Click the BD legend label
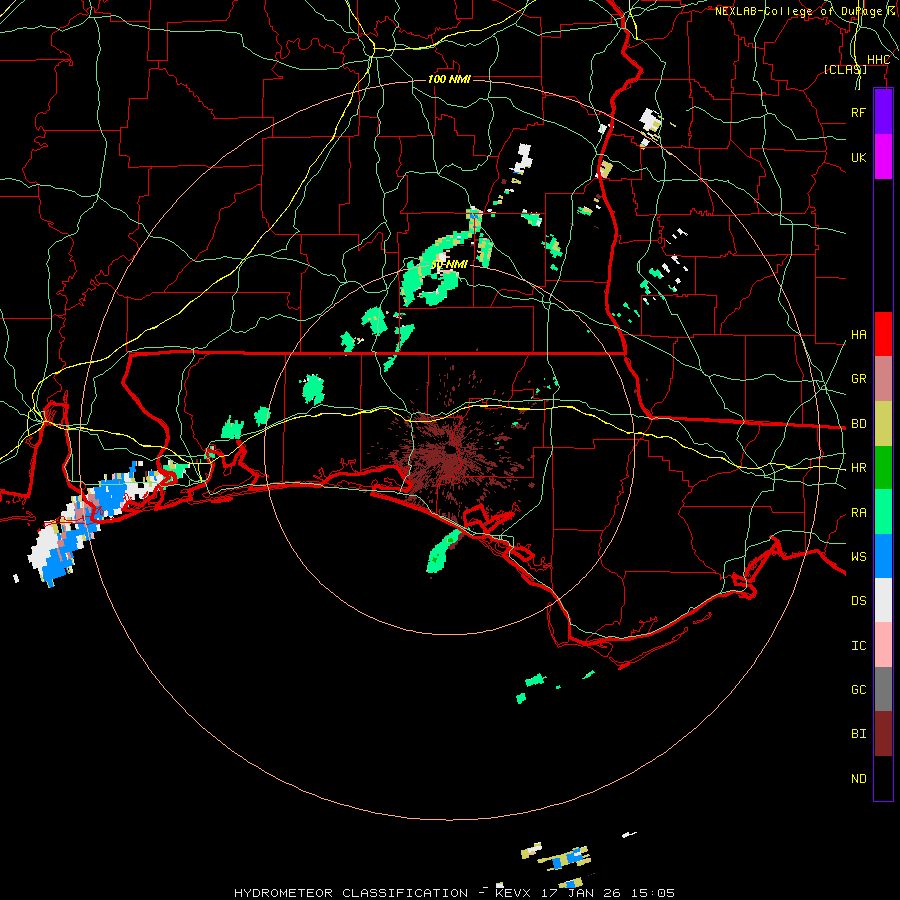The width and height of the screenshot is (900, 900). click(858, 424)
